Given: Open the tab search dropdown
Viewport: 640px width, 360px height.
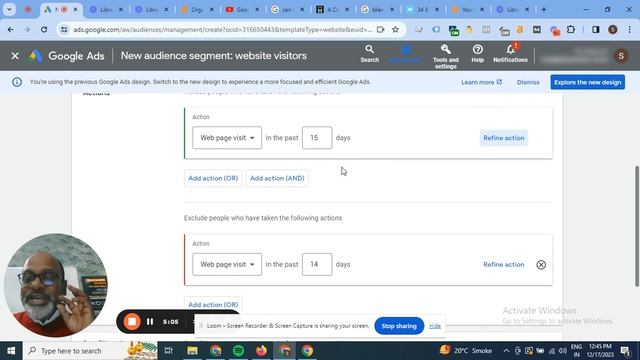Looking at the screenshot, I should pos(9,9).
